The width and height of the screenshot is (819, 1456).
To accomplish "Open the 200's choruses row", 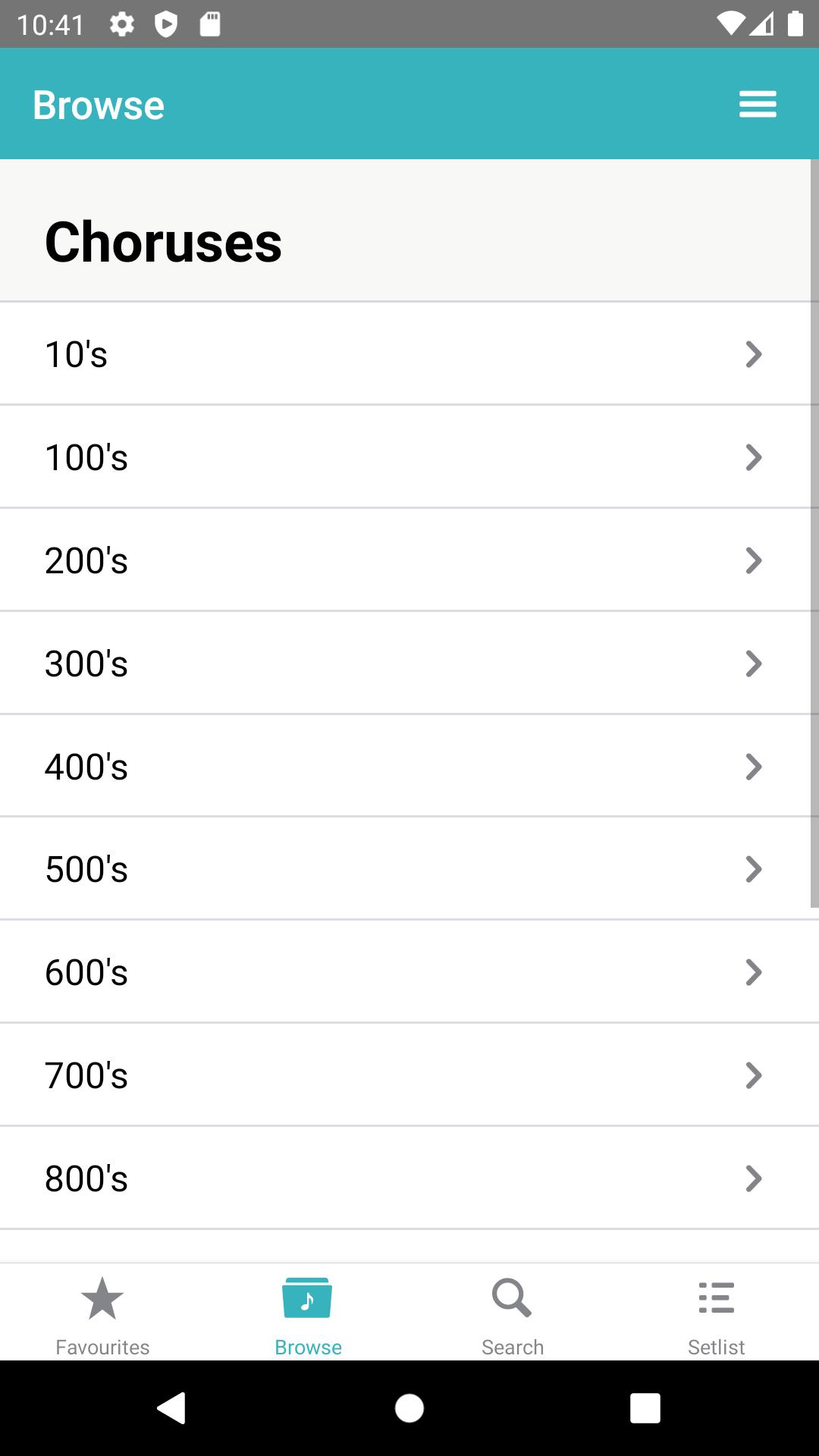I will [409, 560].
